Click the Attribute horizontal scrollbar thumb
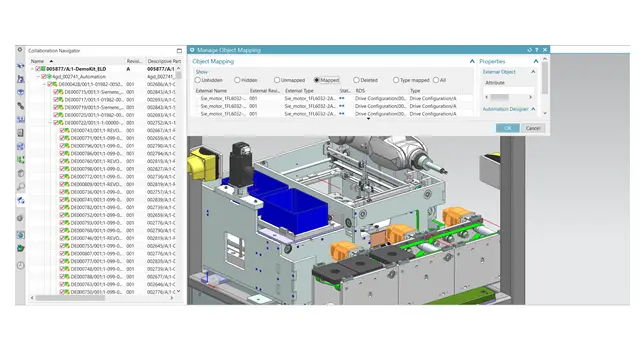Image resolution: width=640 pixels, height=360 pixels. pos(500,97)
